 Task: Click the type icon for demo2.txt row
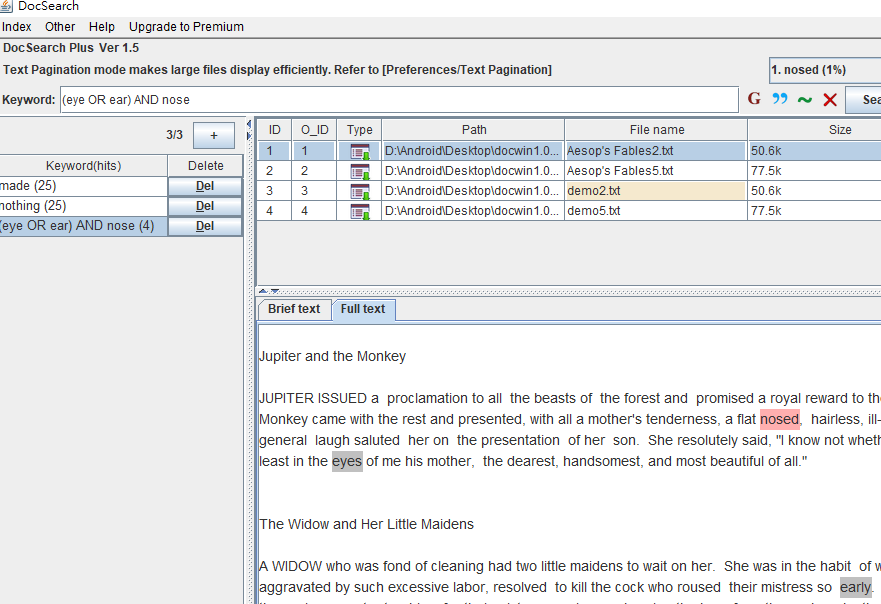(x=359, y=191)
